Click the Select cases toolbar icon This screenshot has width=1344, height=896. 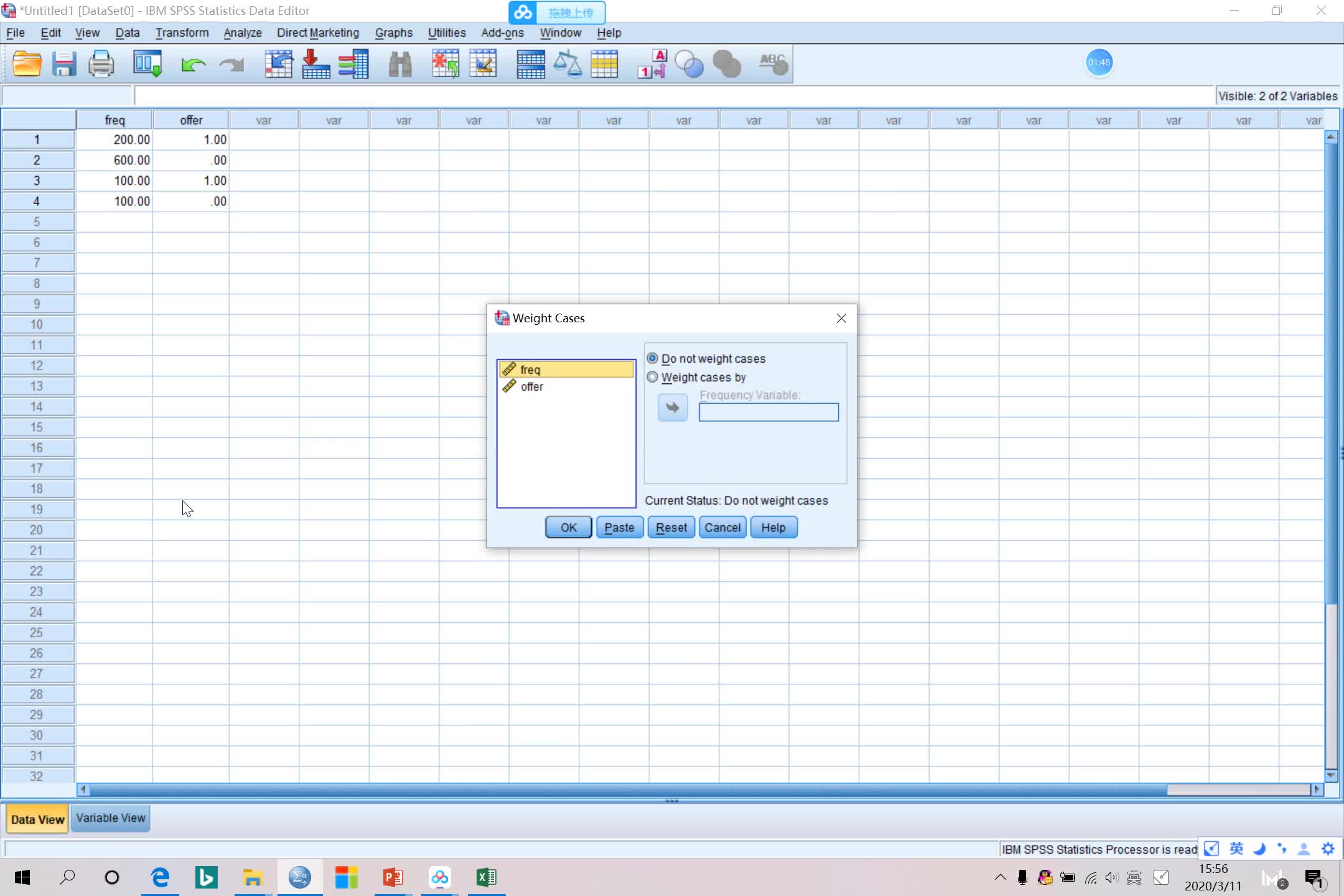click(x=604, y=64)
